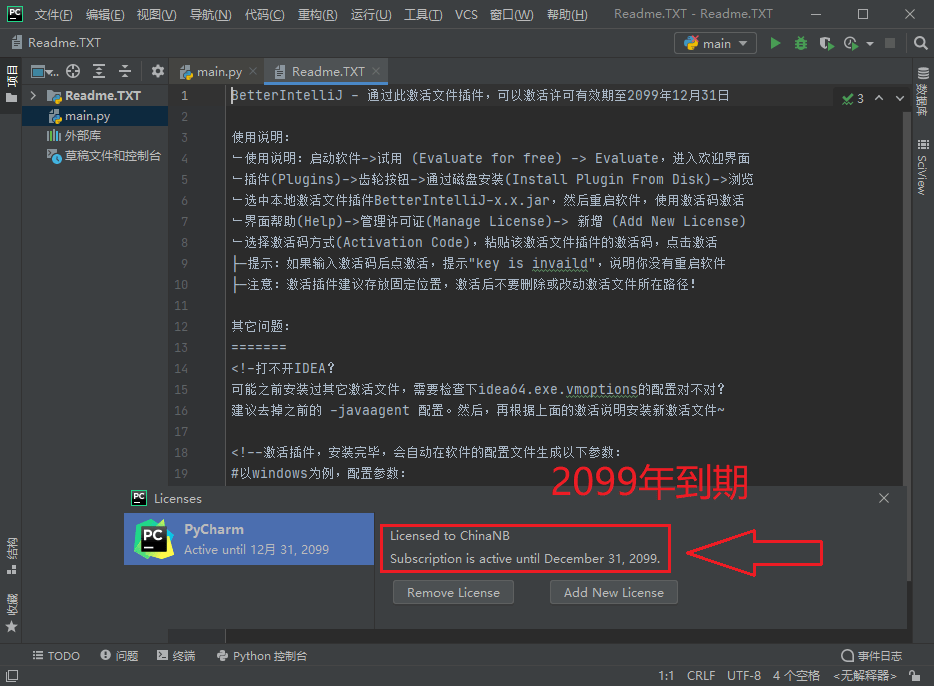The width and height of the screenshot is (934, 686).
Task: Open the Project view selector dropdown
Action: [x=45, y=72]
